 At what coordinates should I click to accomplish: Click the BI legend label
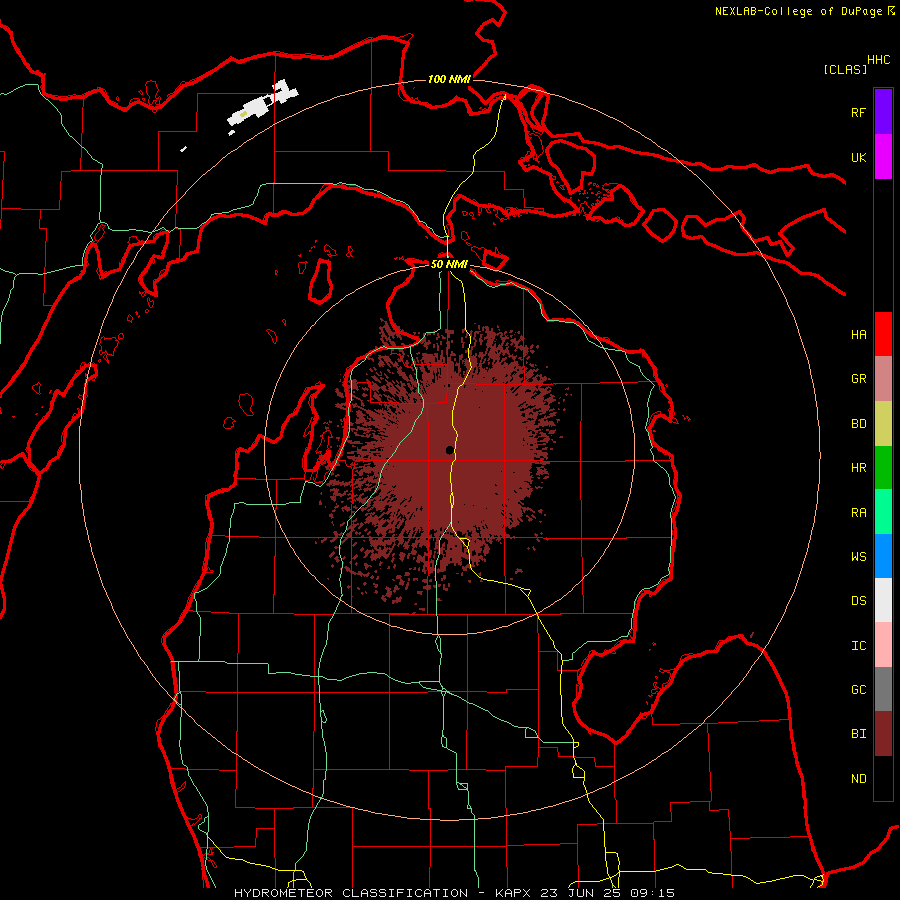tap(858, 734)
